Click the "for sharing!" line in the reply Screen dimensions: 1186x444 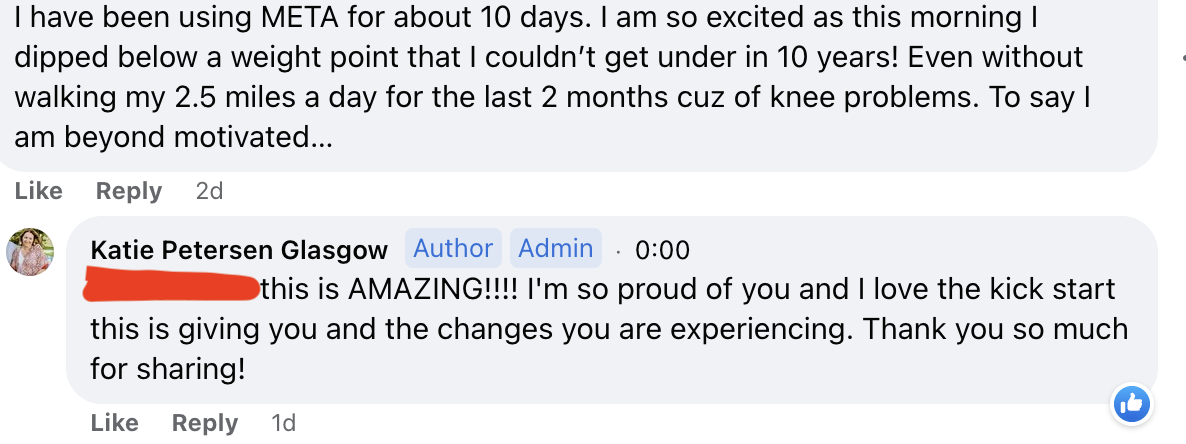pyautogui.click(x=168, y=368)
